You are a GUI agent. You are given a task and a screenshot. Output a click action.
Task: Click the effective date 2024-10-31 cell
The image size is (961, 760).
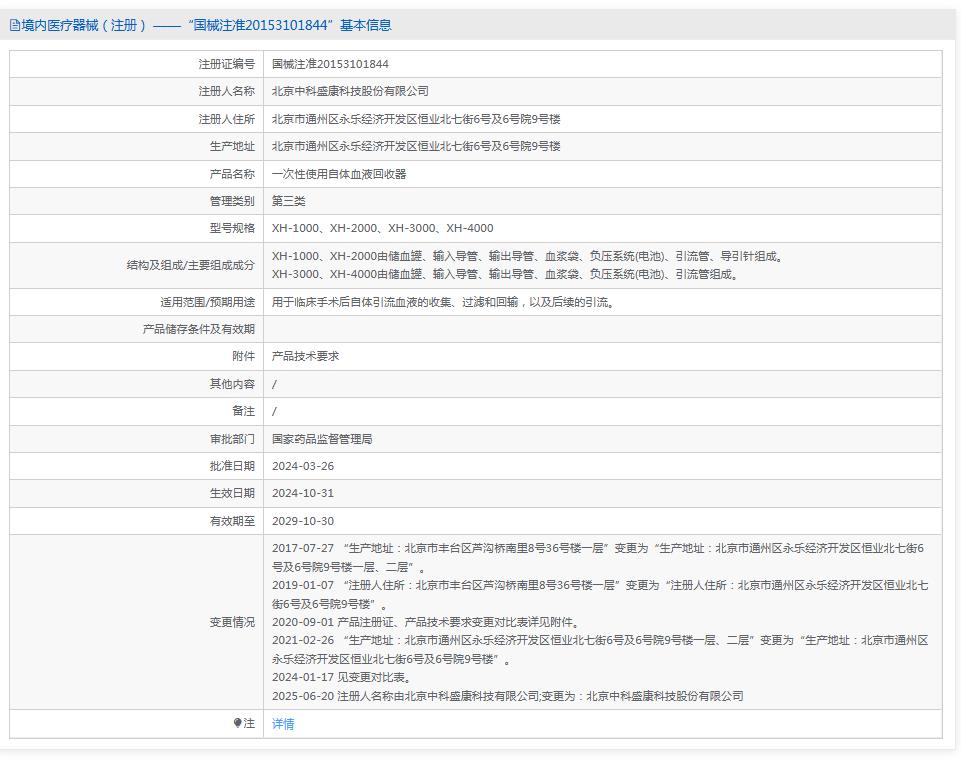(304, 493)
